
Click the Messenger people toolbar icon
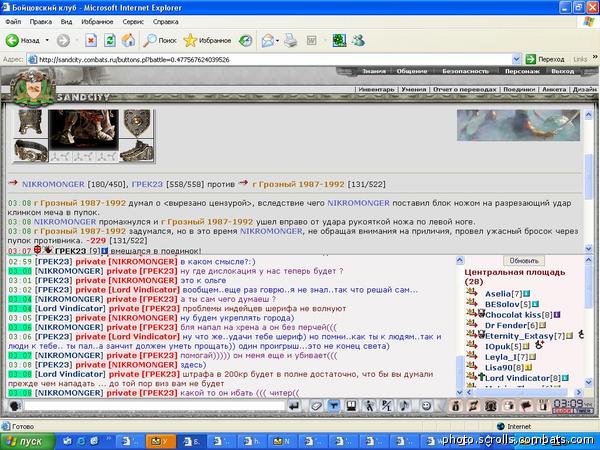tap(359, 40)
